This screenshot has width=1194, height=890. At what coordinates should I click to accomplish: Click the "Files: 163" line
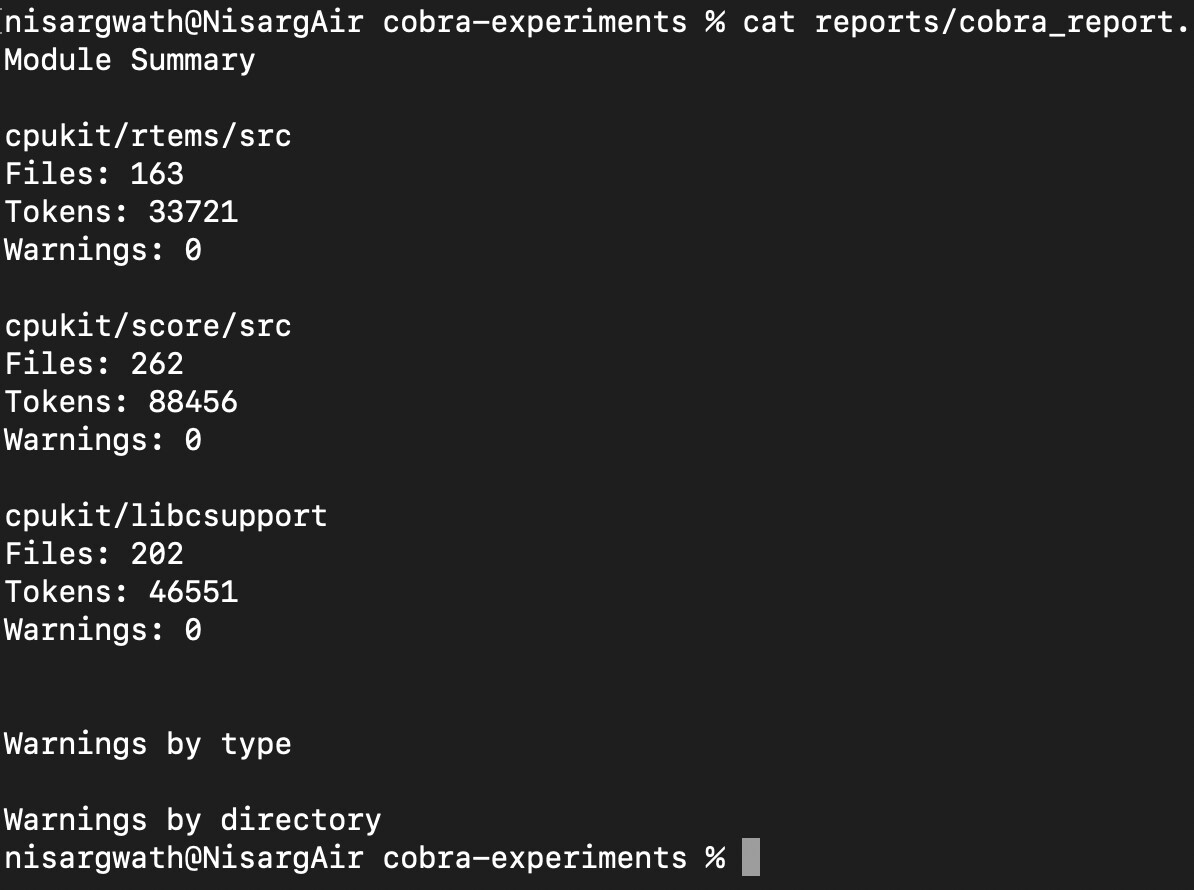(94, 174)
